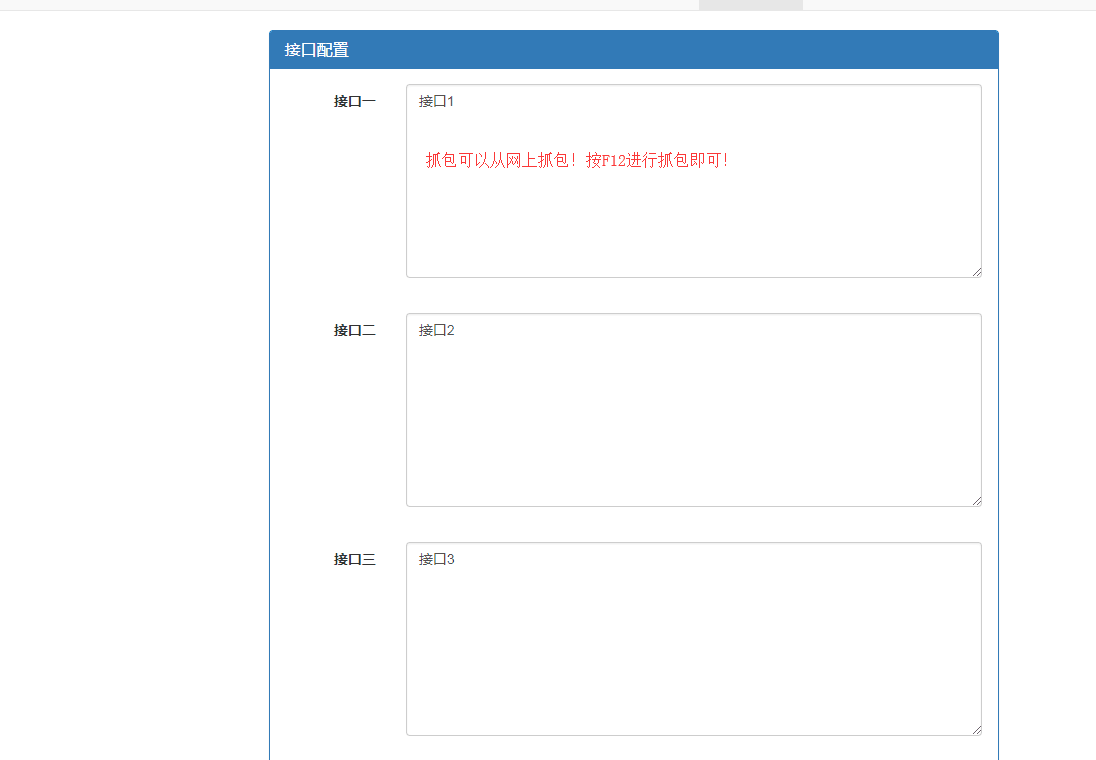
Task: Click the 接口三 field label
Action: pos(354,560)
